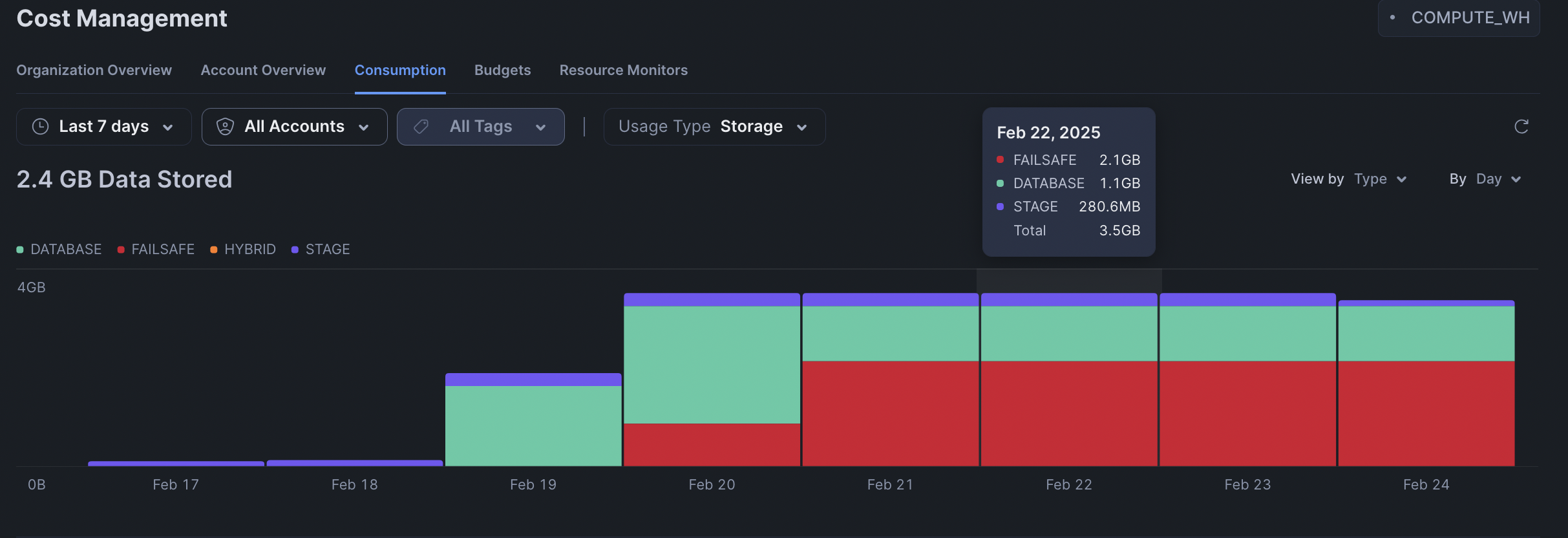
Task: Toggle the HYBRID legend series
Action: tap(243, 250)
